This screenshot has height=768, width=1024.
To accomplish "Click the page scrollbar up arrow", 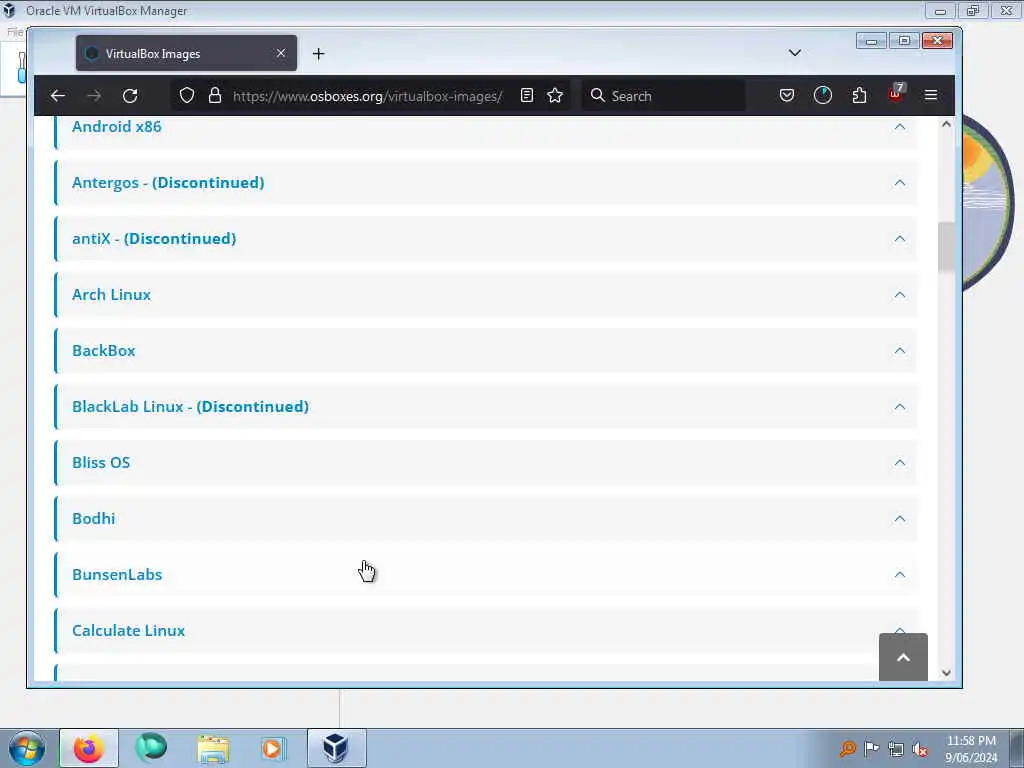I will tap(946, 124).
